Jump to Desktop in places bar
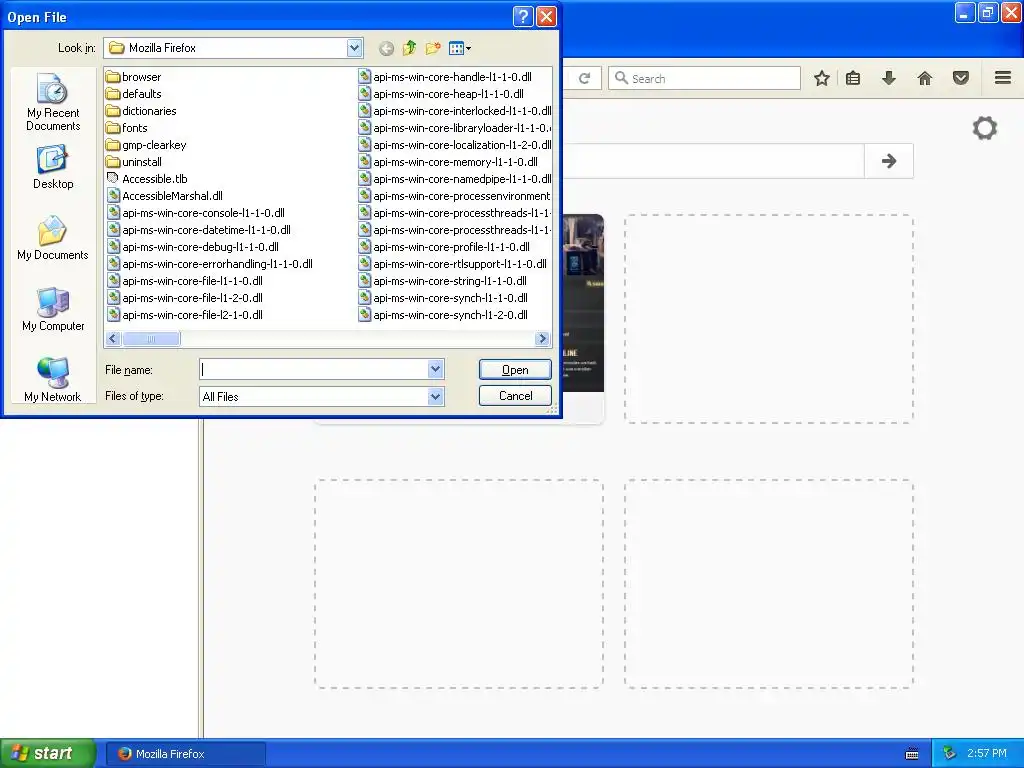The width and height of the screenshot is (1024, 768). coord(53,168)
